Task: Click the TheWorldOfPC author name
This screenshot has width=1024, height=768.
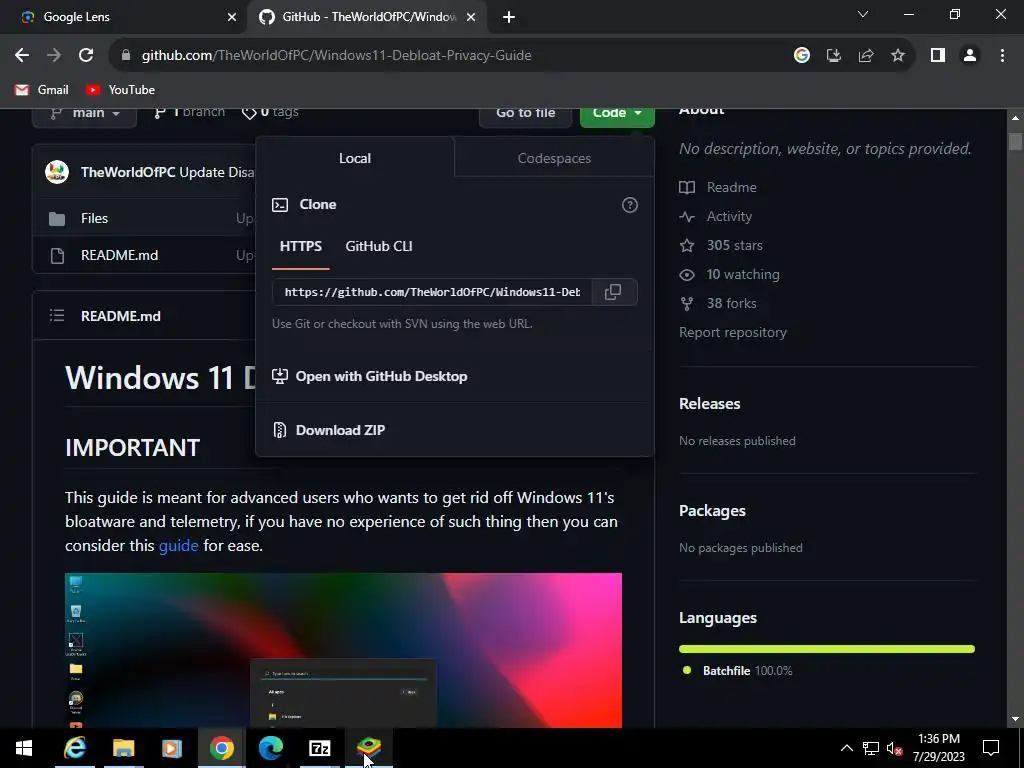Action: pyautogui.click(x=128, y=172)
